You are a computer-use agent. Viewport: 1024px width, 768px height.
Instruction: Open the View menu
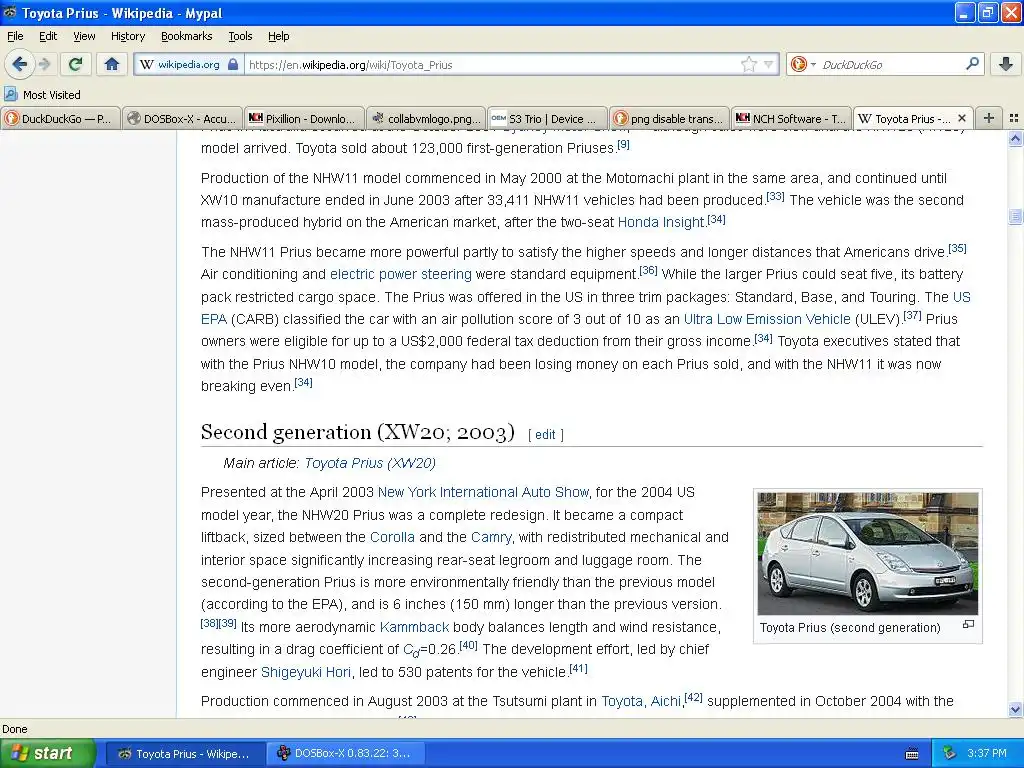[84, 37]
